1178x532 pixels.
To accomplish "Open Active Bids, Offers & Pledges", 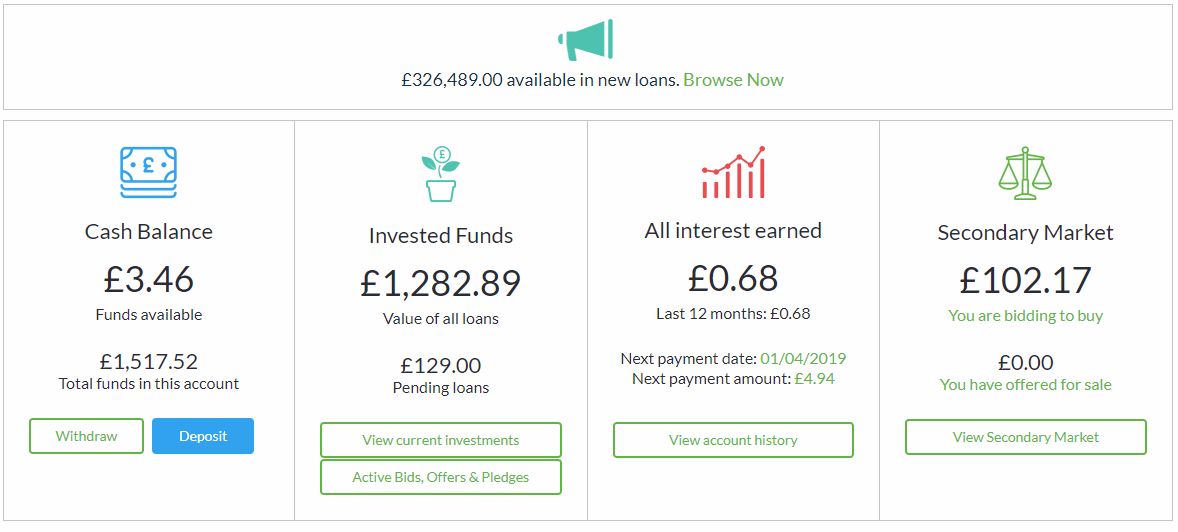I will pyautogui.click(x=440, y=477).
